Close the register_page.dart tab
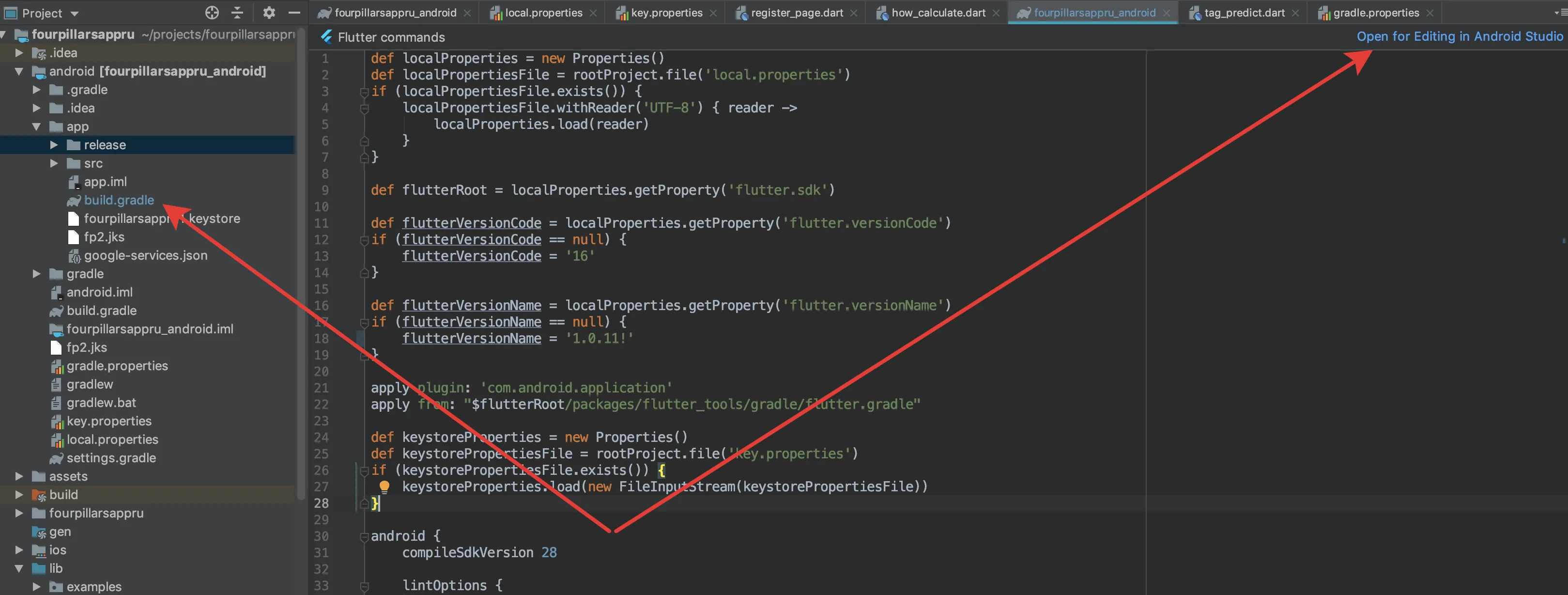 (854, 13)
